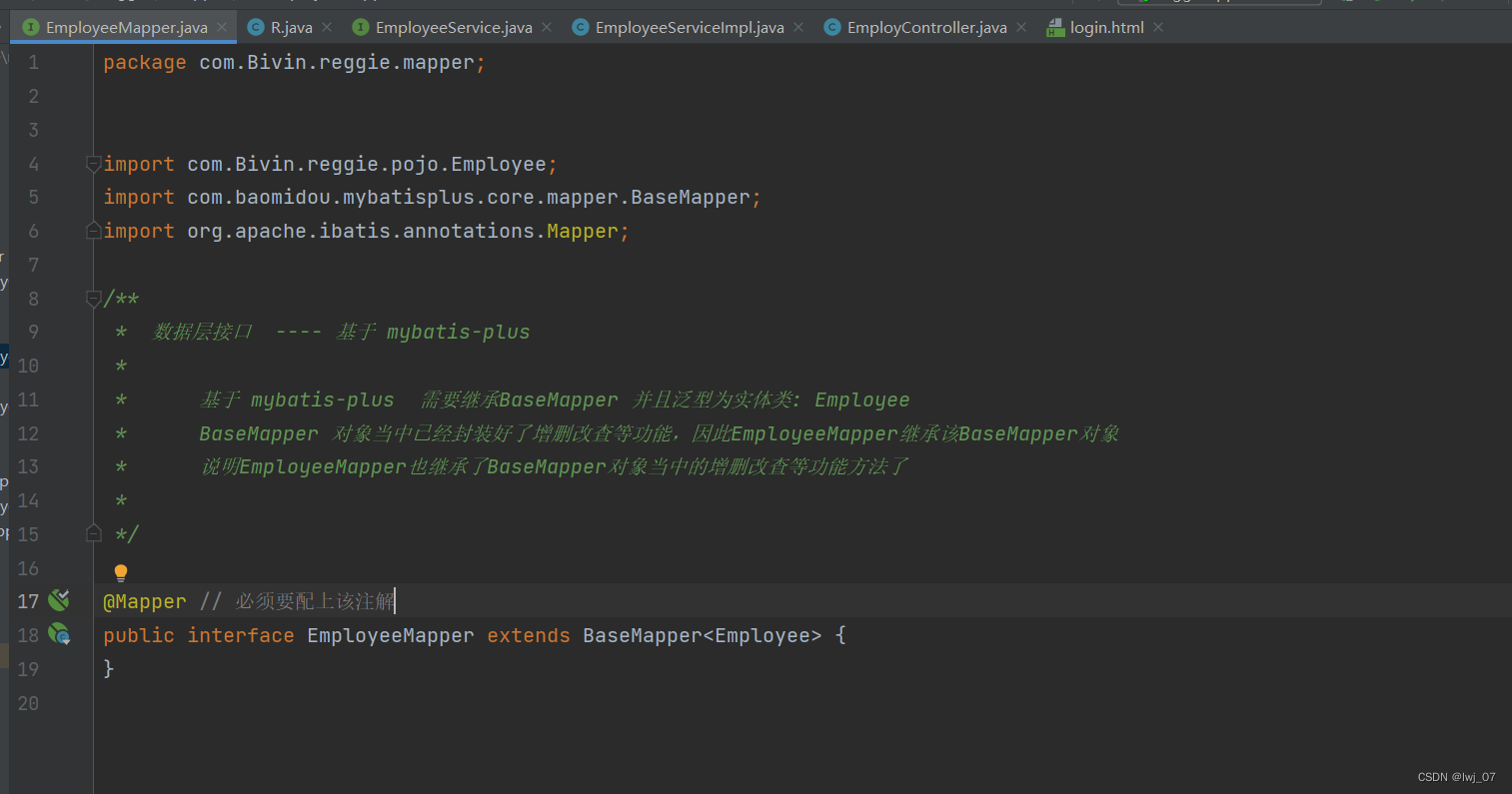Click the class icon on EmployController.java tab

832,28
